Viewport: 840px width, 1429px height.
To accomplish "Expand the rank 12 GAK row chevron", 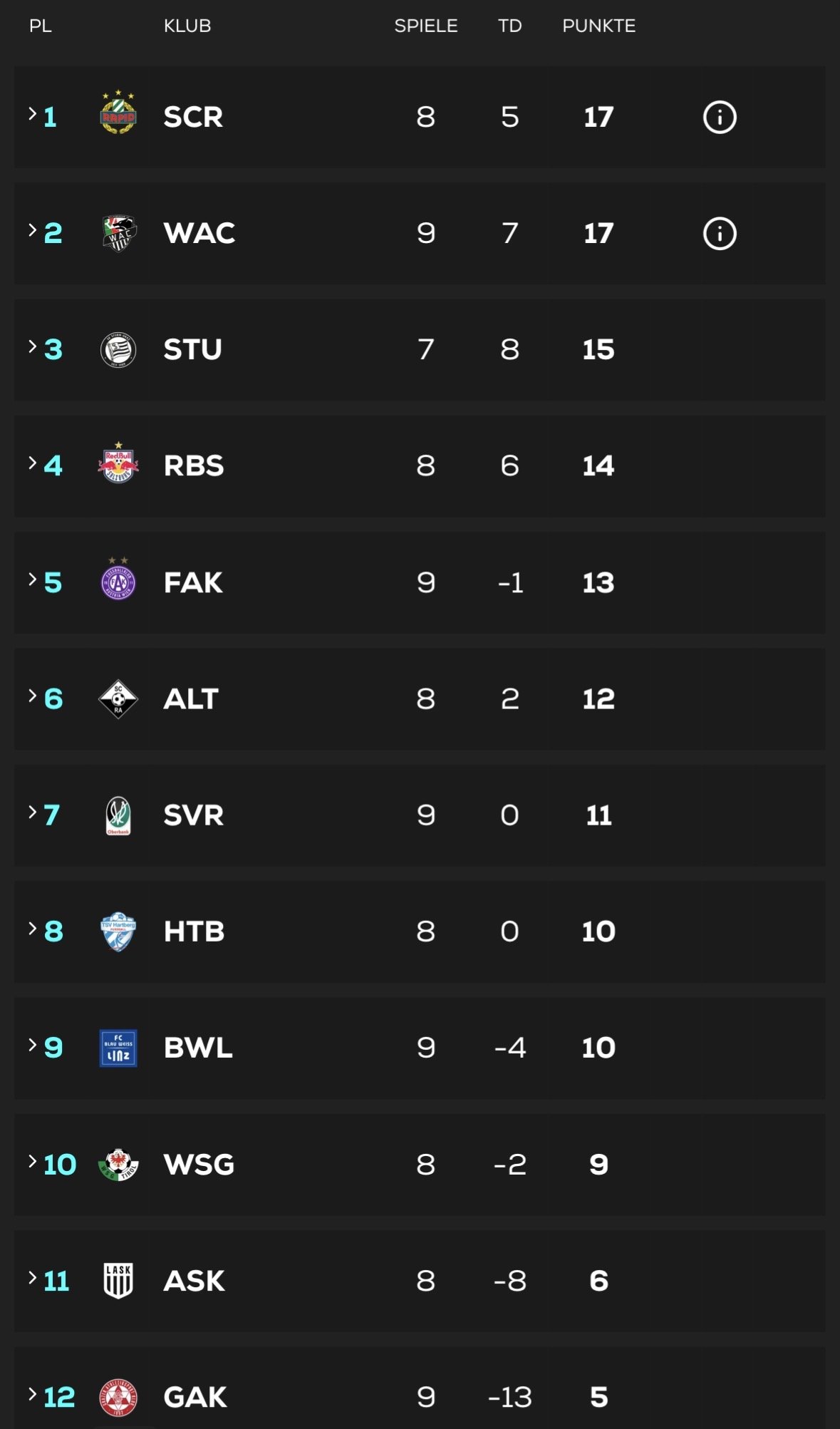I will (x=33, y=1394).
